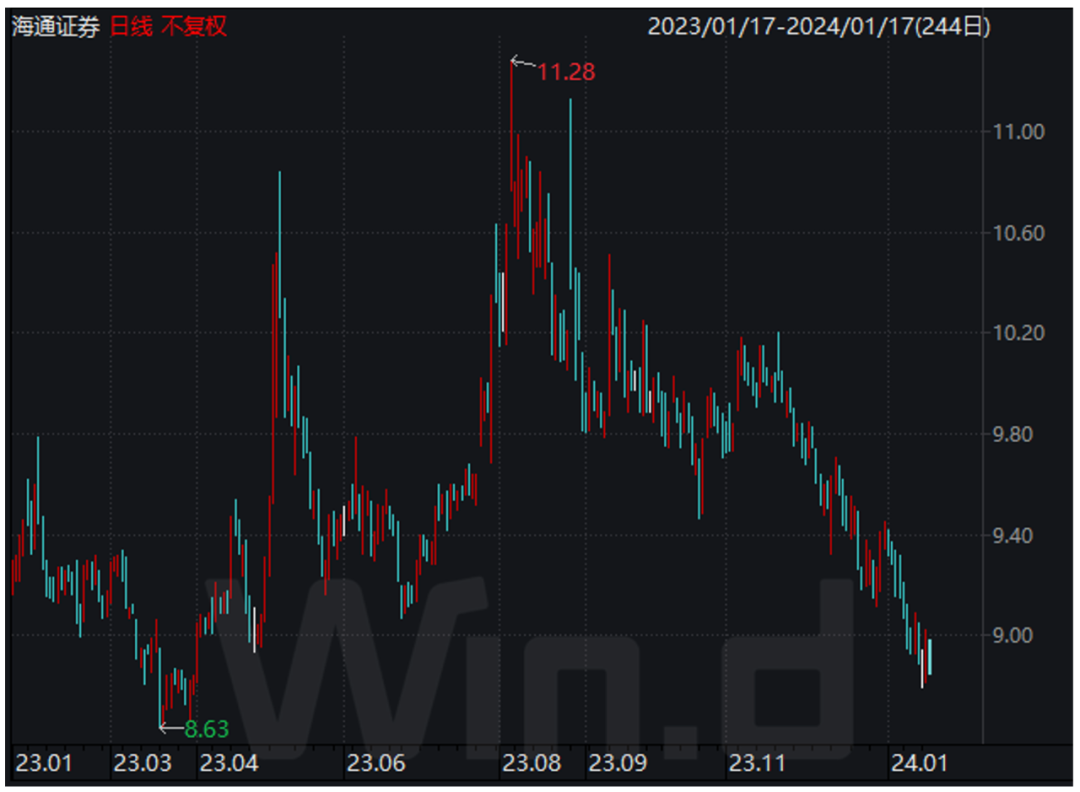Click the 23.11 date axis label
This screenshot has height=792, width=1080.
coord(757,763)
